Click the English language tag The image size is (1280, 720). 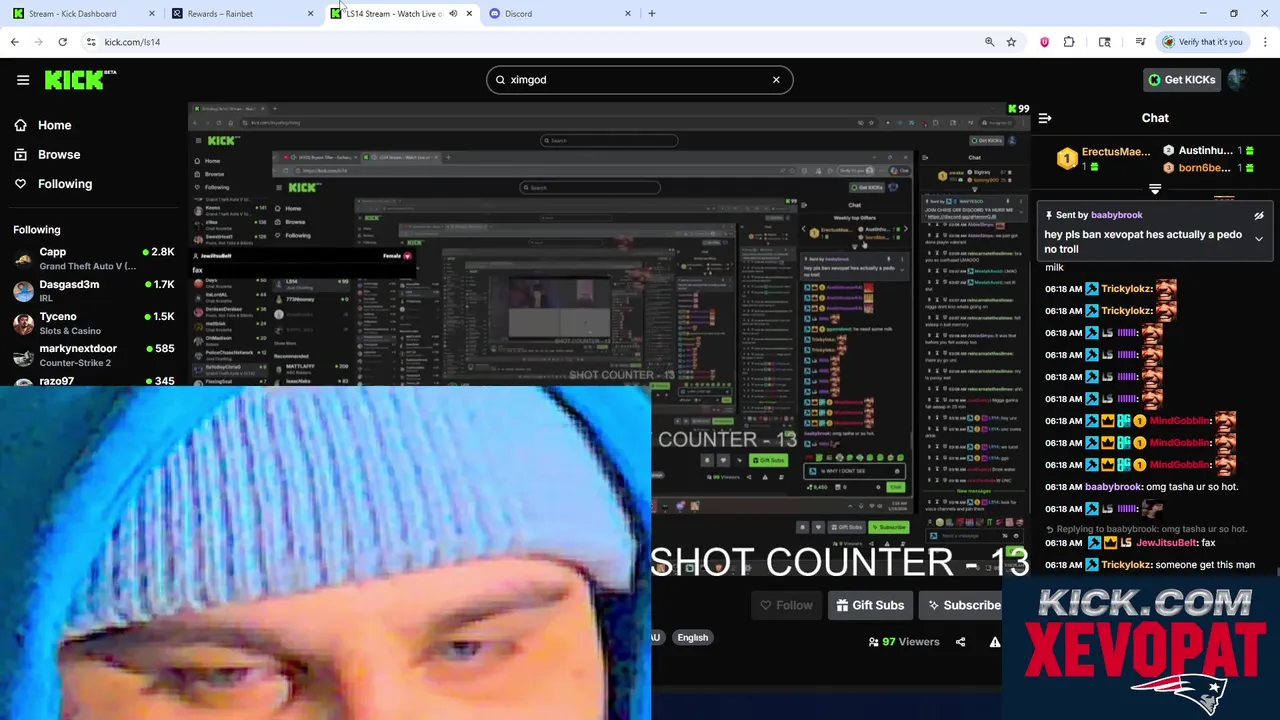(692, 638)
